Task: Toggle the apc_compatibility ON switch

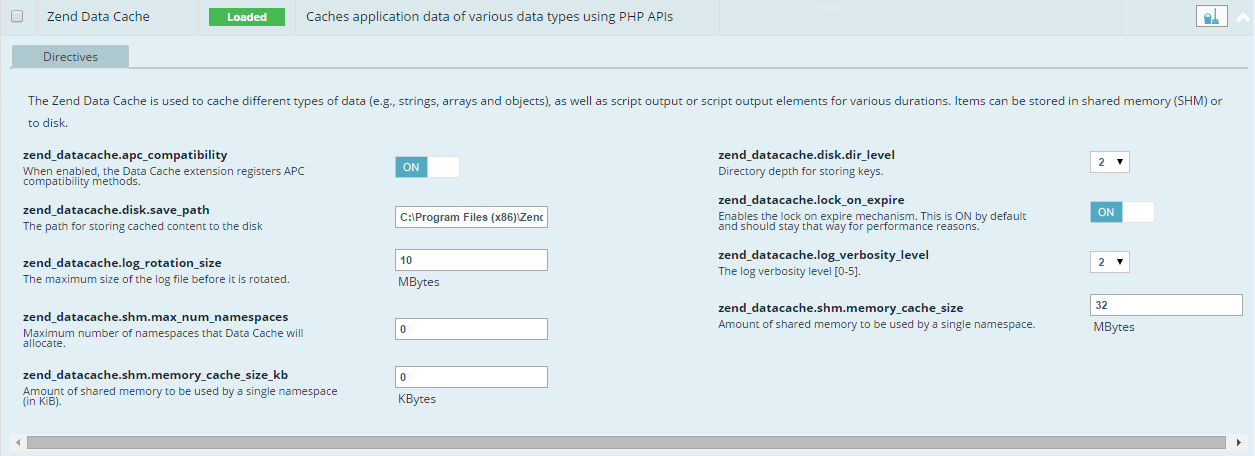Action: [x=427, y=167]
